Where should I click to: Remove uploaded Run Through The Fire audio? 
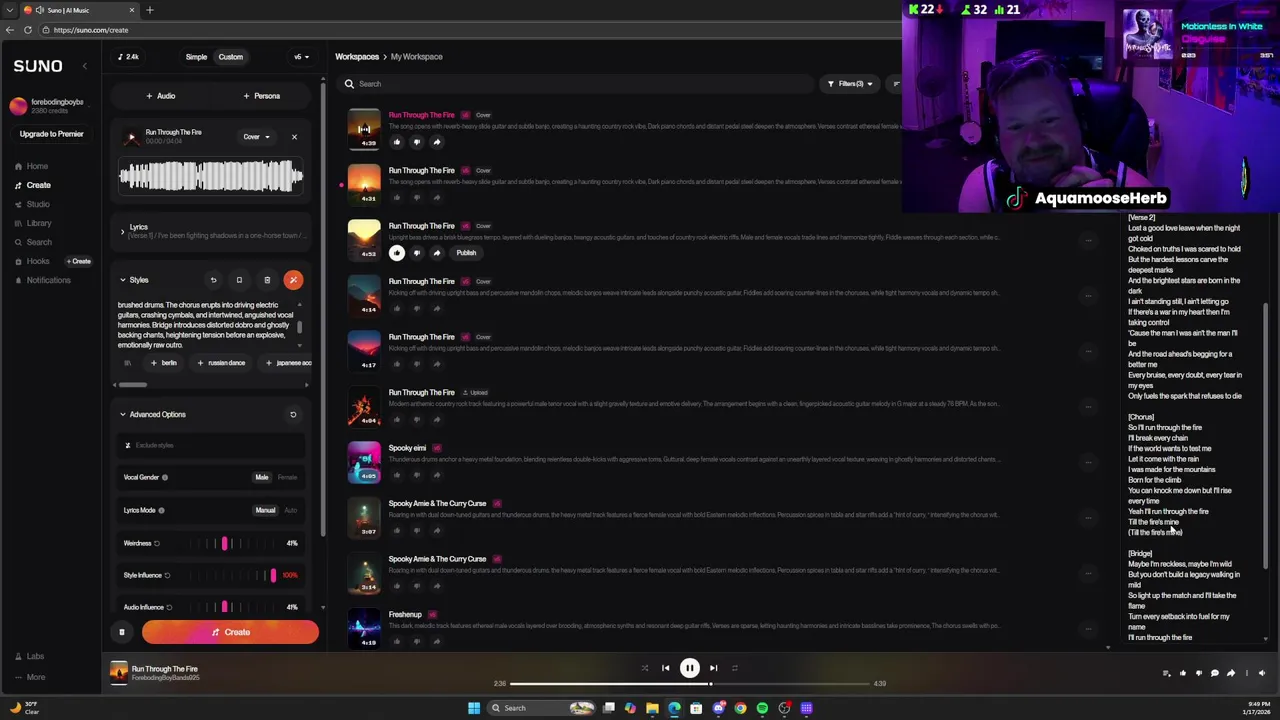coord(294,137)
